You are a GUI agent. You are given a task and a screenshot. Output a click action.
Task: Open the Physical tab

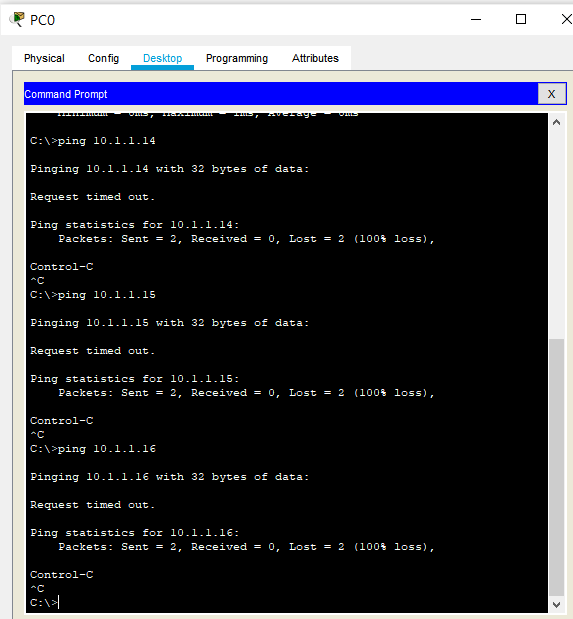coord(44,58)
